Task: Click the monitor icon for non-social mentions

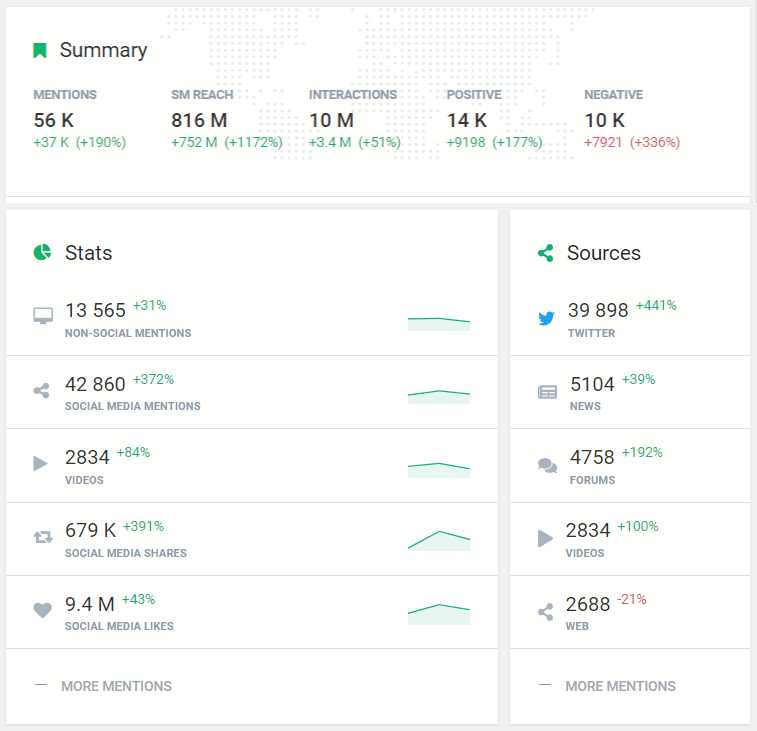Action: click(x=43, y=316)
